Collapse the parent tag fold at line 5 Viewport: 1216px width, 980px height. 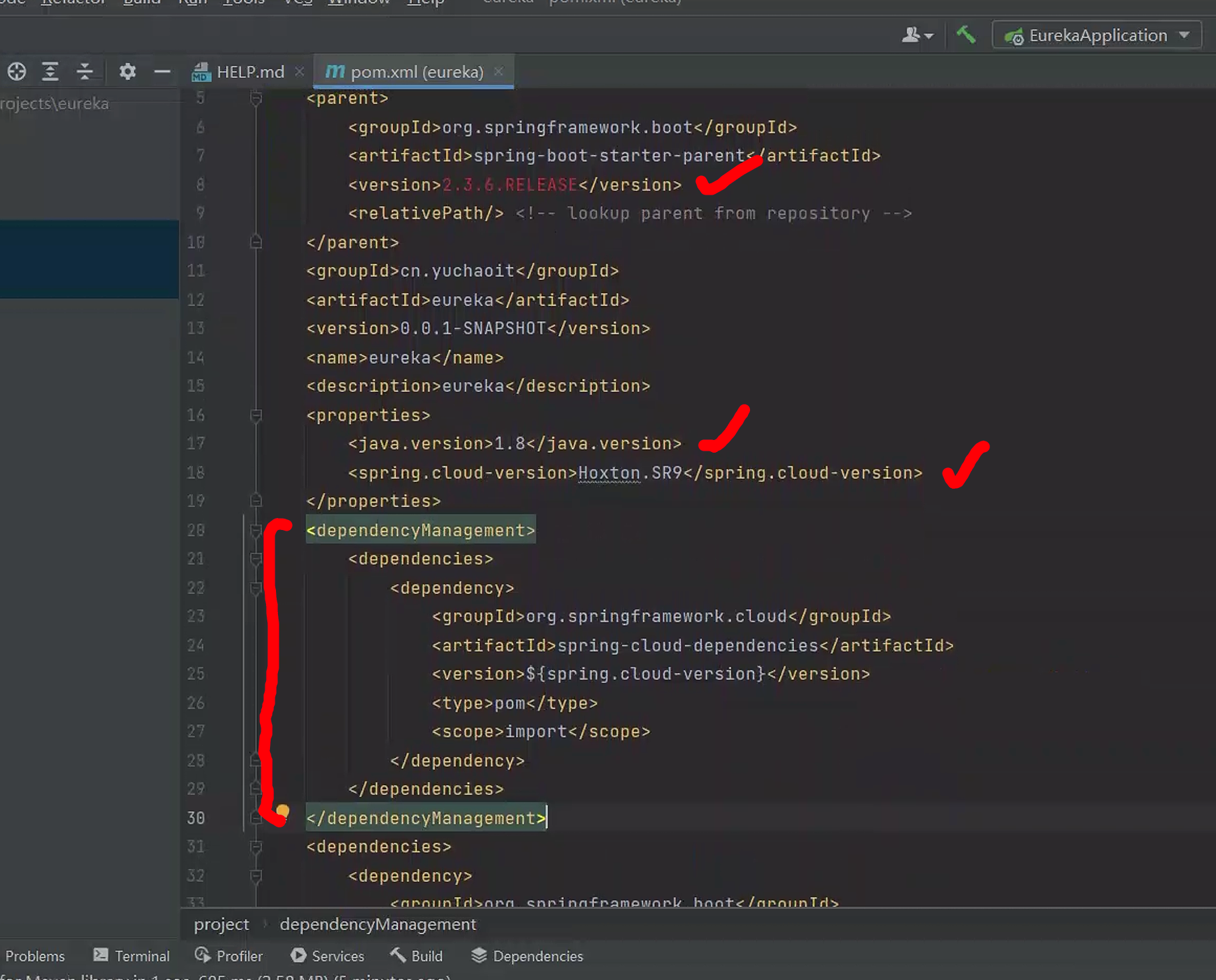point(256,99)
